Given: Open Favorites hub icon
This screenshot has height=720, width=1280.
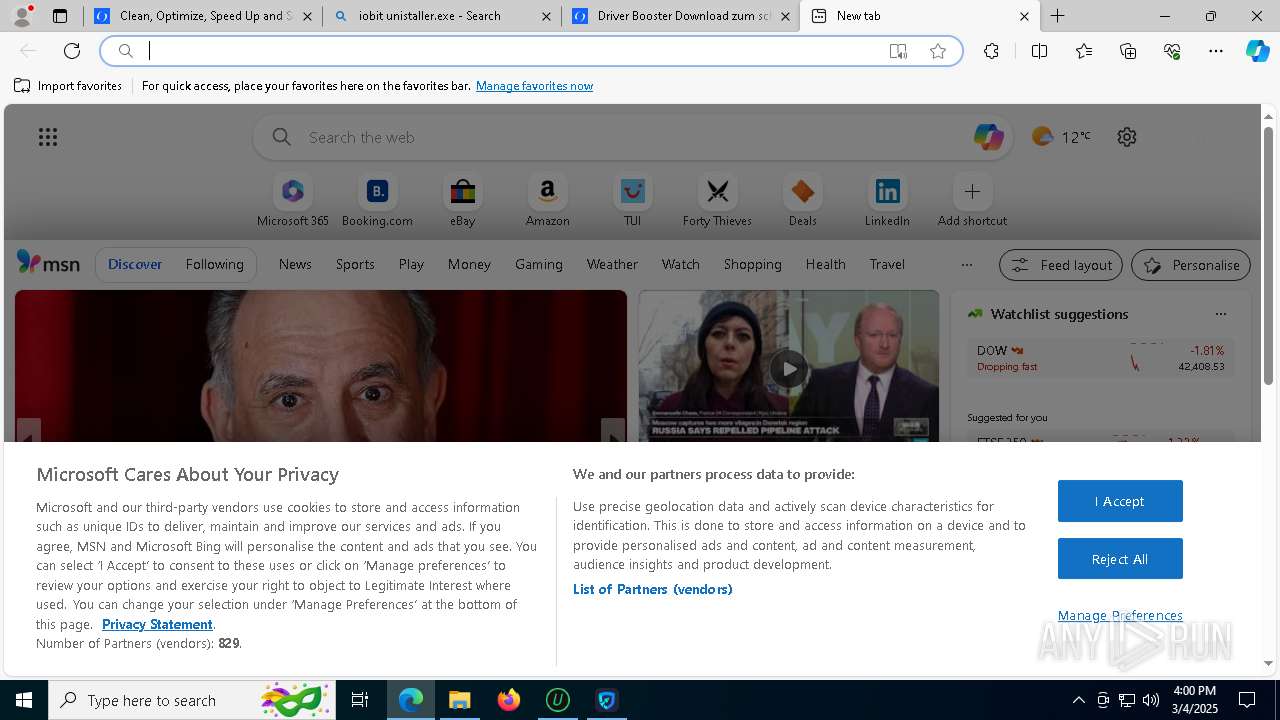Looking at the screenshot, I should (x=1084, y=51).
